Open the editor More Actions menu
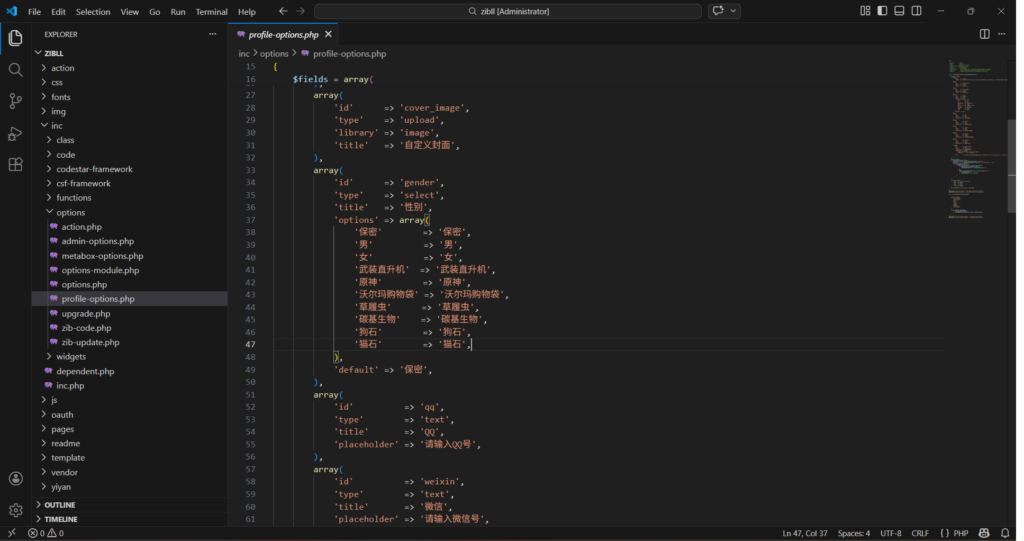 pos(1002,34)
